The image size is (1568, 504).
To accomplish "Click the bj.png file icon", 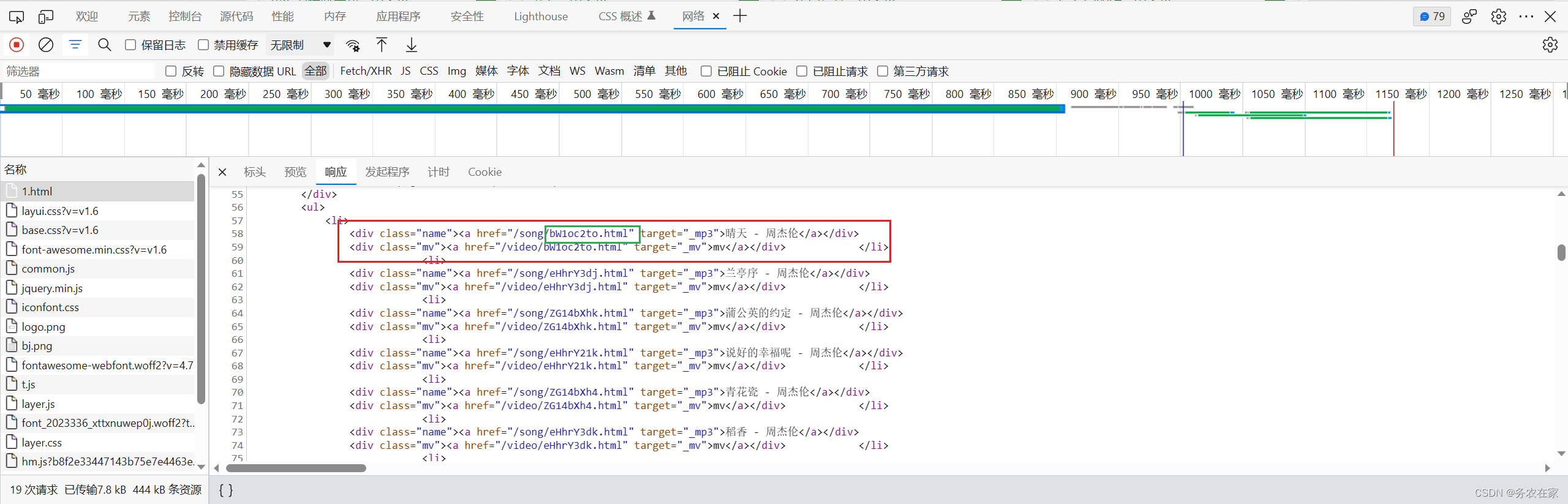I will pyautogui.click(x=12, y=345).
